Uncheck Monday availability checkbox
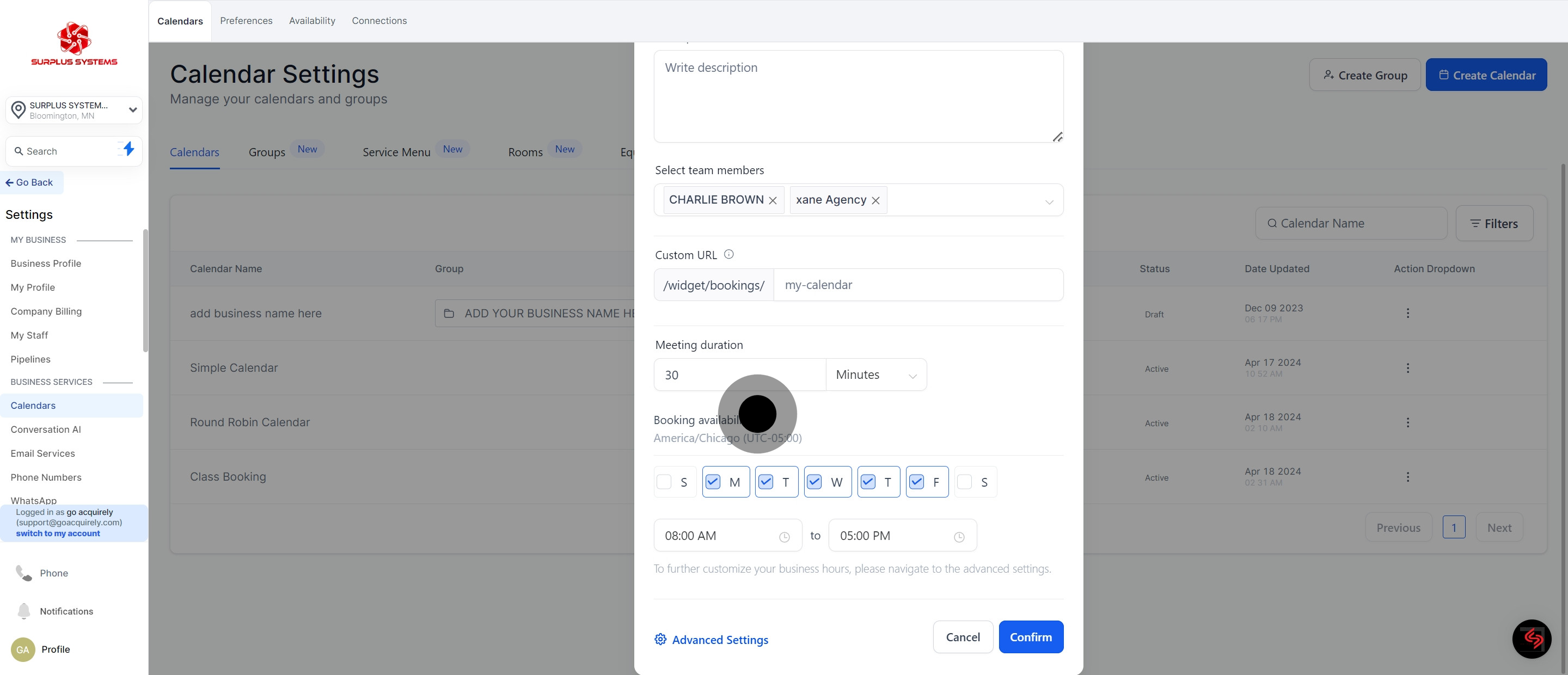This screenshot has height=675, width=1568. coord(713,482)
